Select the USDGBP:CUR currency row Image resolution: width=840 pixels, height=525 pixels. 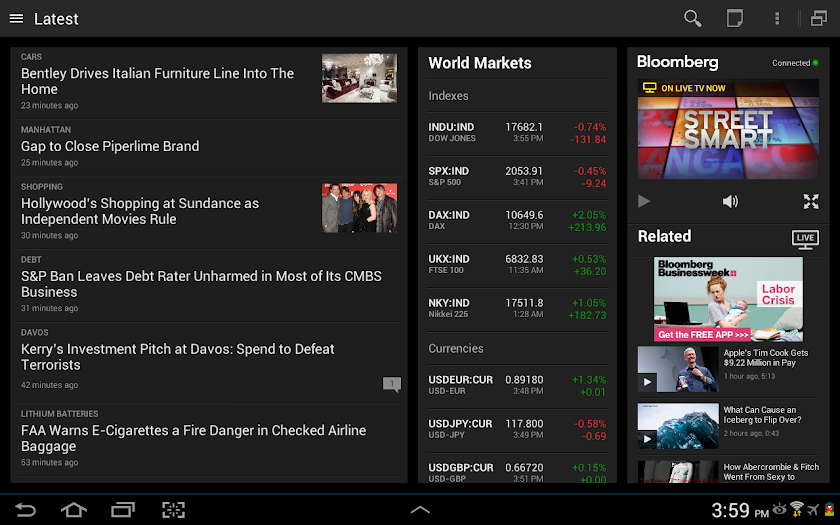[517, 469]
